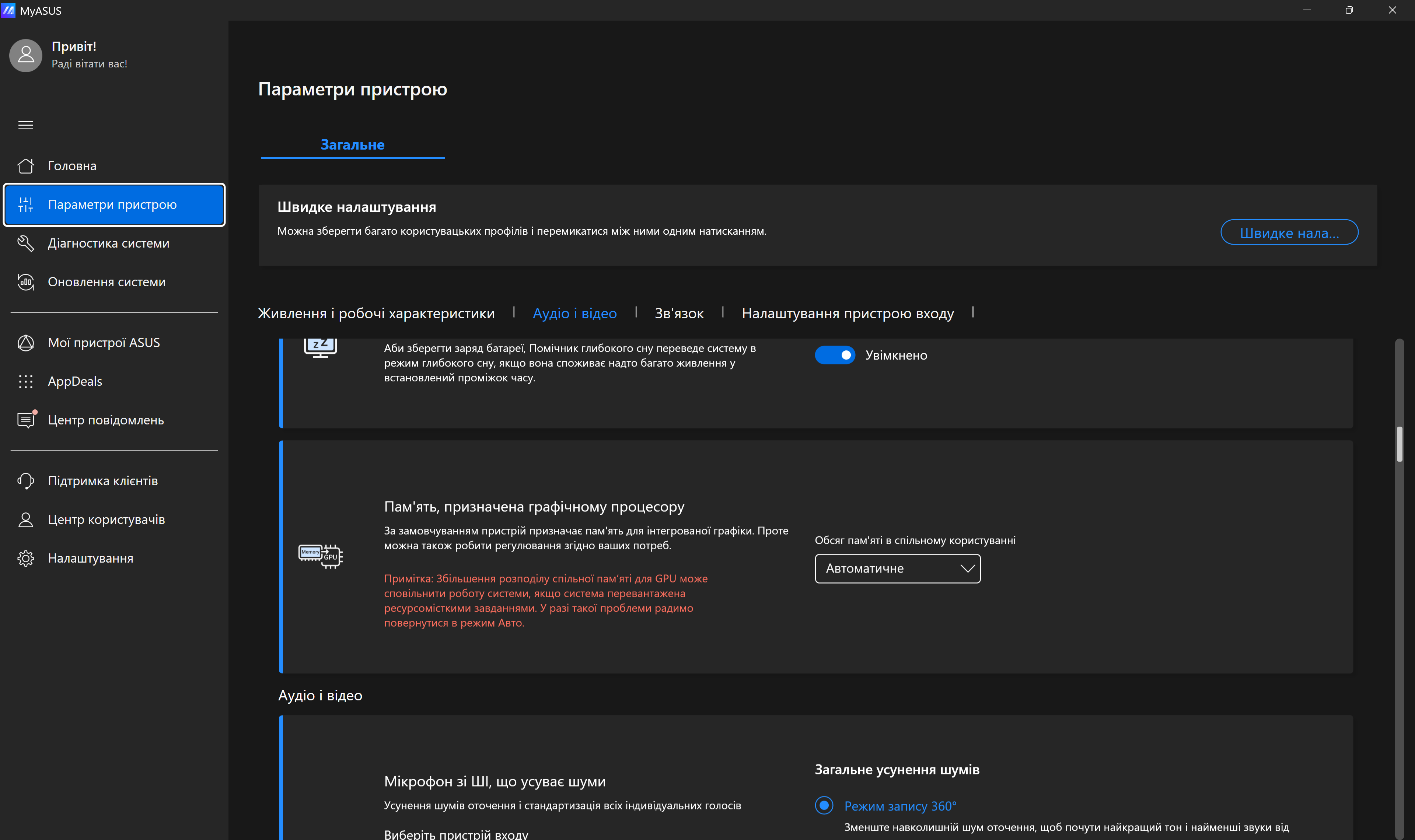Click the Мої пристрої ASUS icon
The width and height of the screenshot is (1415, 840).
25,343
